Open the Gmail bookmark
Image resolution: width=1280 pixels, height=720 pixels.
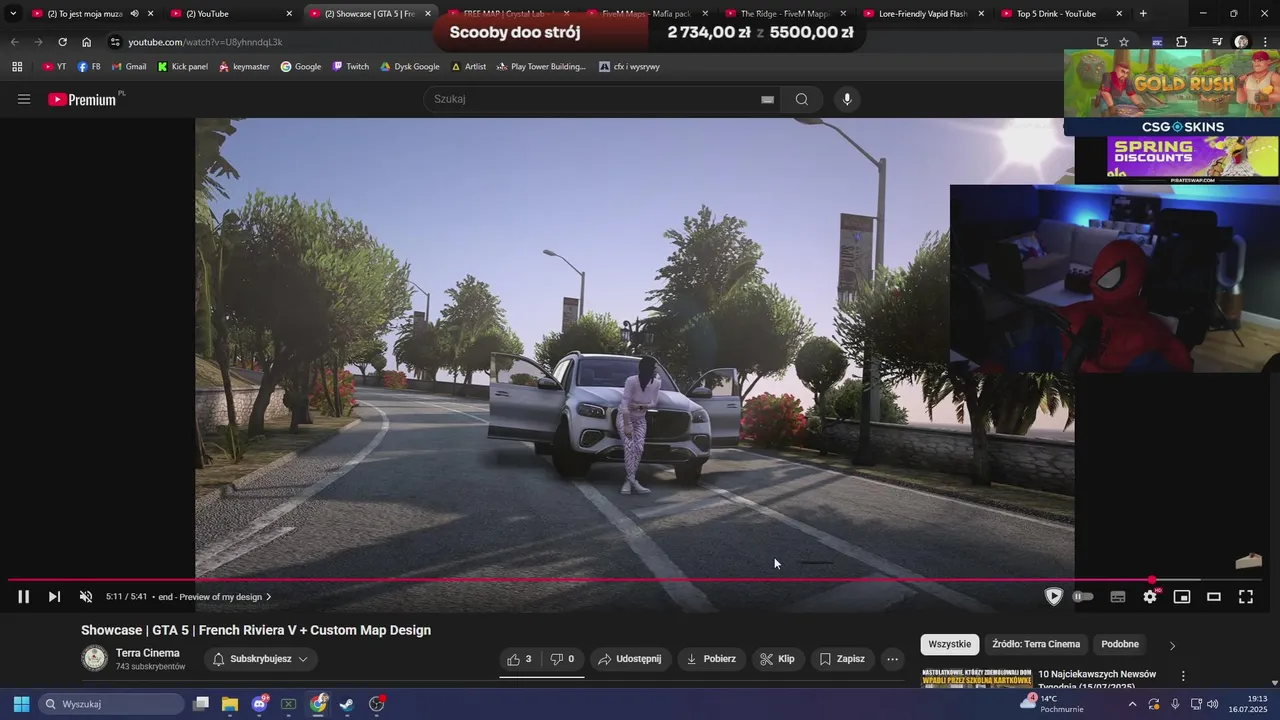(129, 66)
